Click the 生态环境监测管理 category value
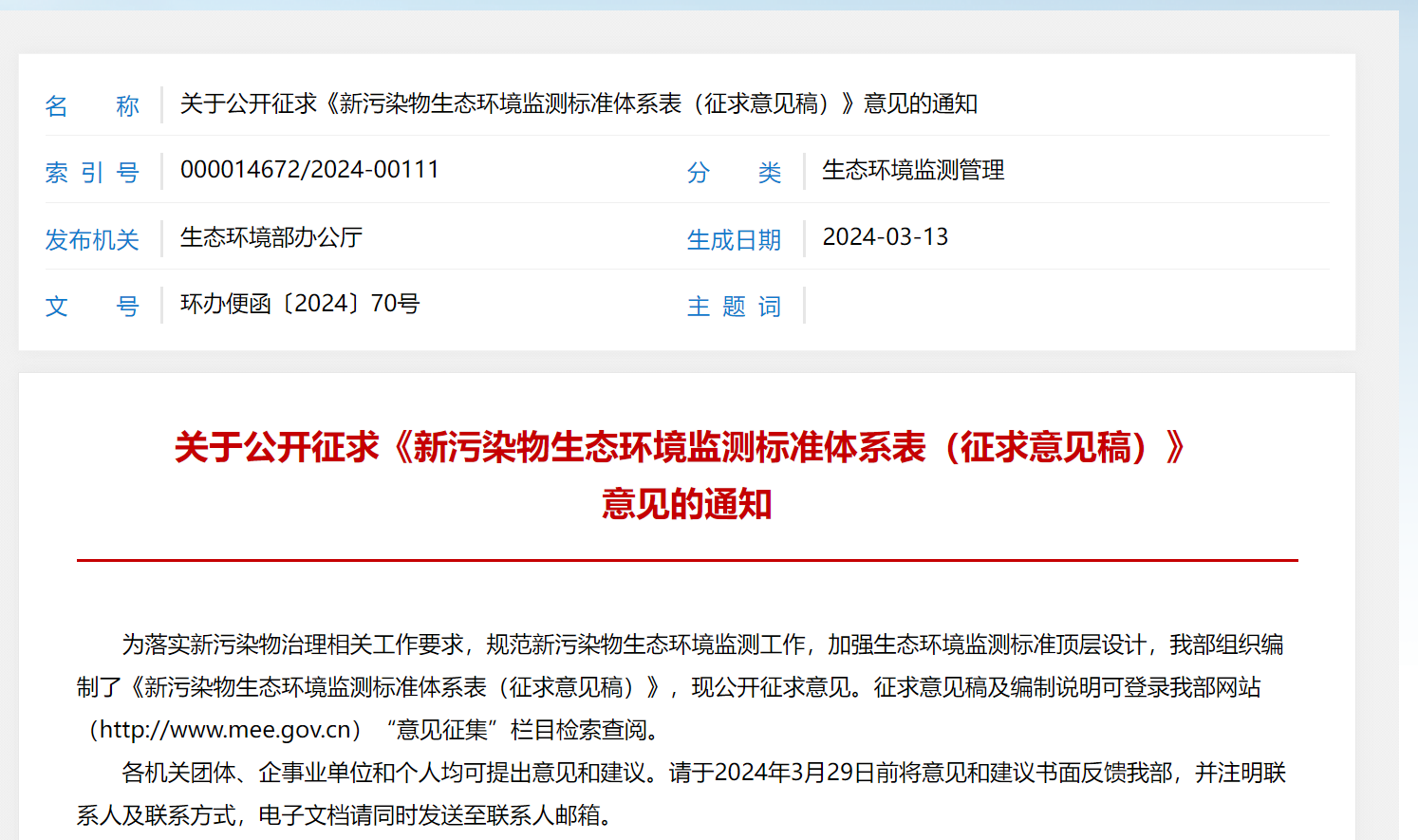This screenshot has height=840, width=1418. click(912, 170)
